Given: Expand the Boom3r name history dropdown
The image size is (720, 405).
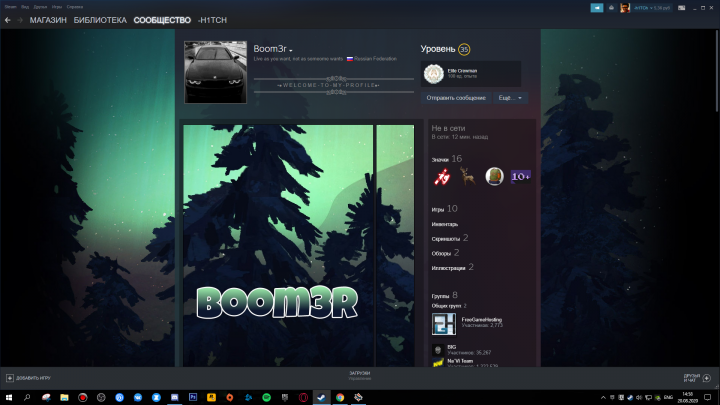Looking at the screenshot, I should point(291,50).
